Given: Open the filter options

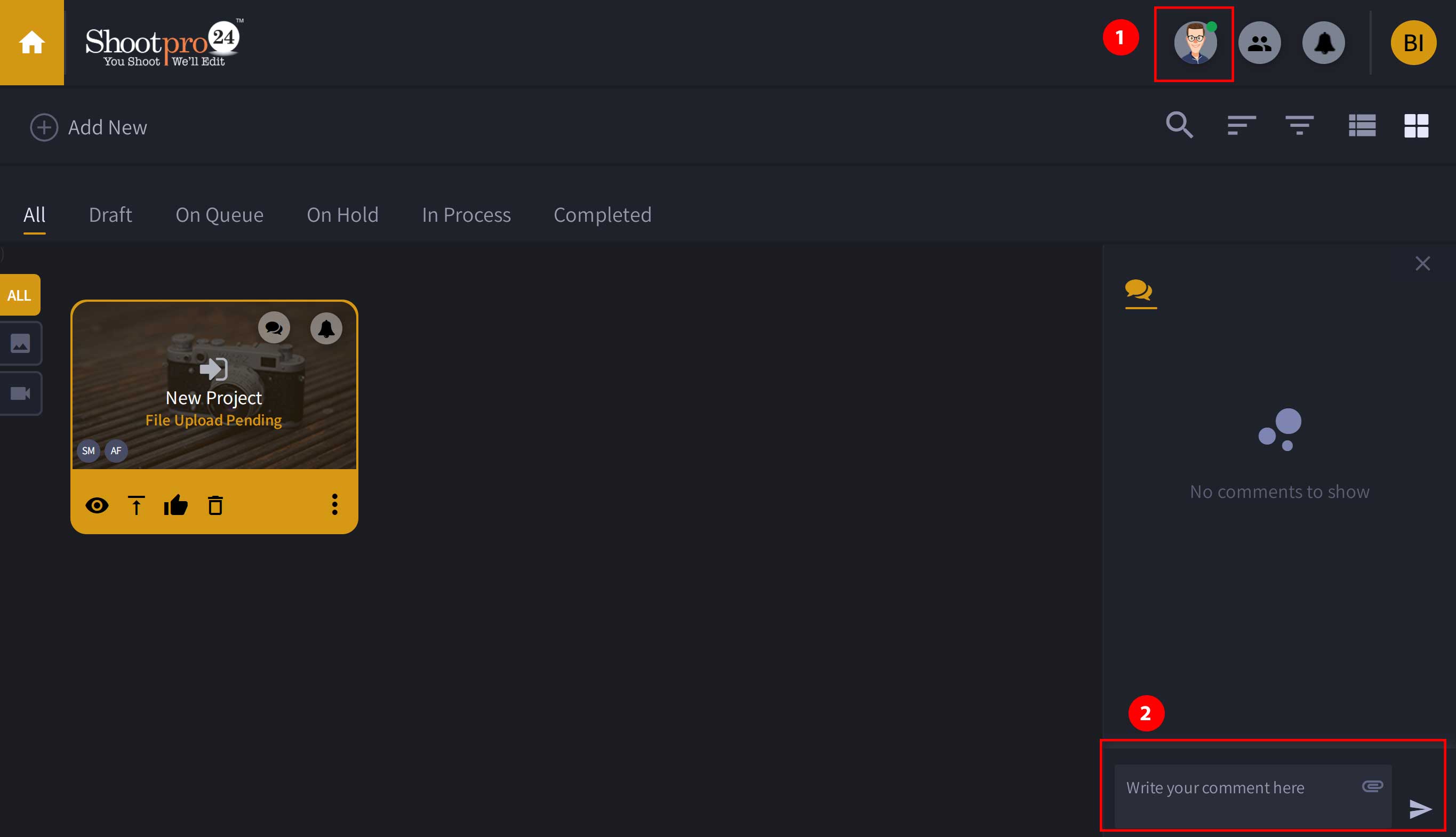Looking at the screenshot, I should click(x=1300, y=126).
